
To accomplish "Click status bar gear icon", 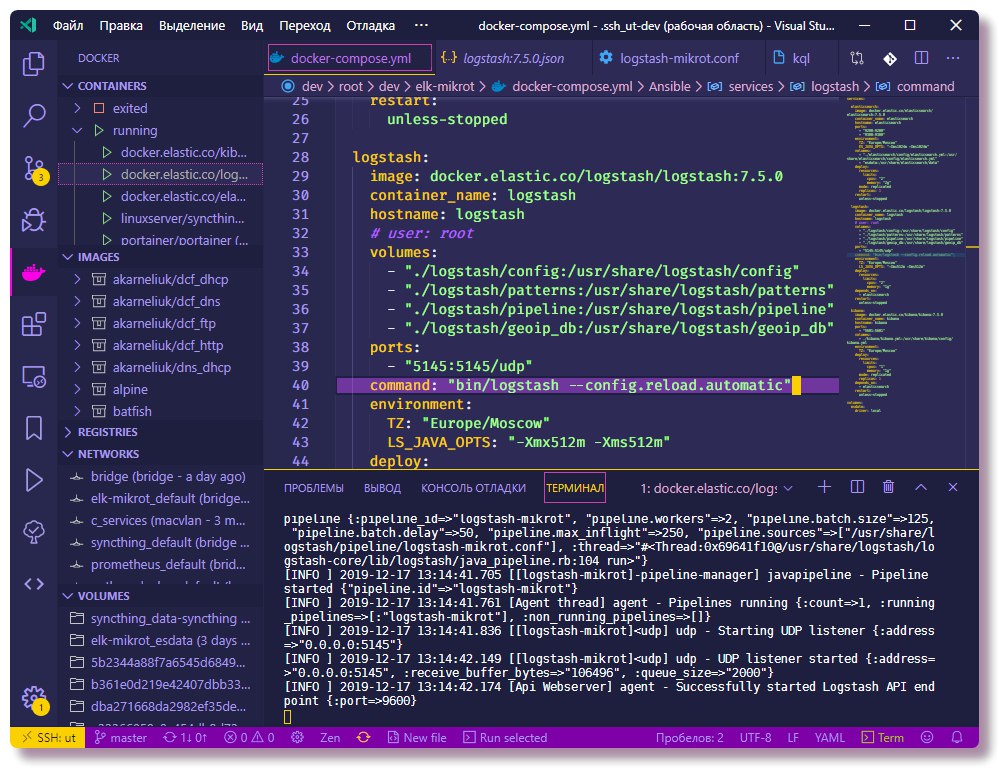I will [298, 737].
